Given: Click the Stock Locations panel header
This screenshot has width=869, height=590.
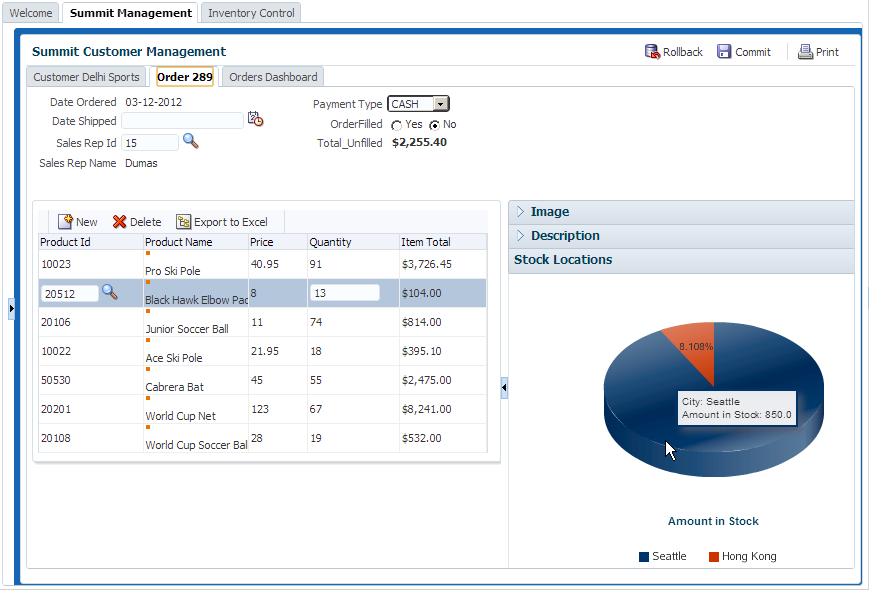Looking at the screenshot, I should click(681, 260).
